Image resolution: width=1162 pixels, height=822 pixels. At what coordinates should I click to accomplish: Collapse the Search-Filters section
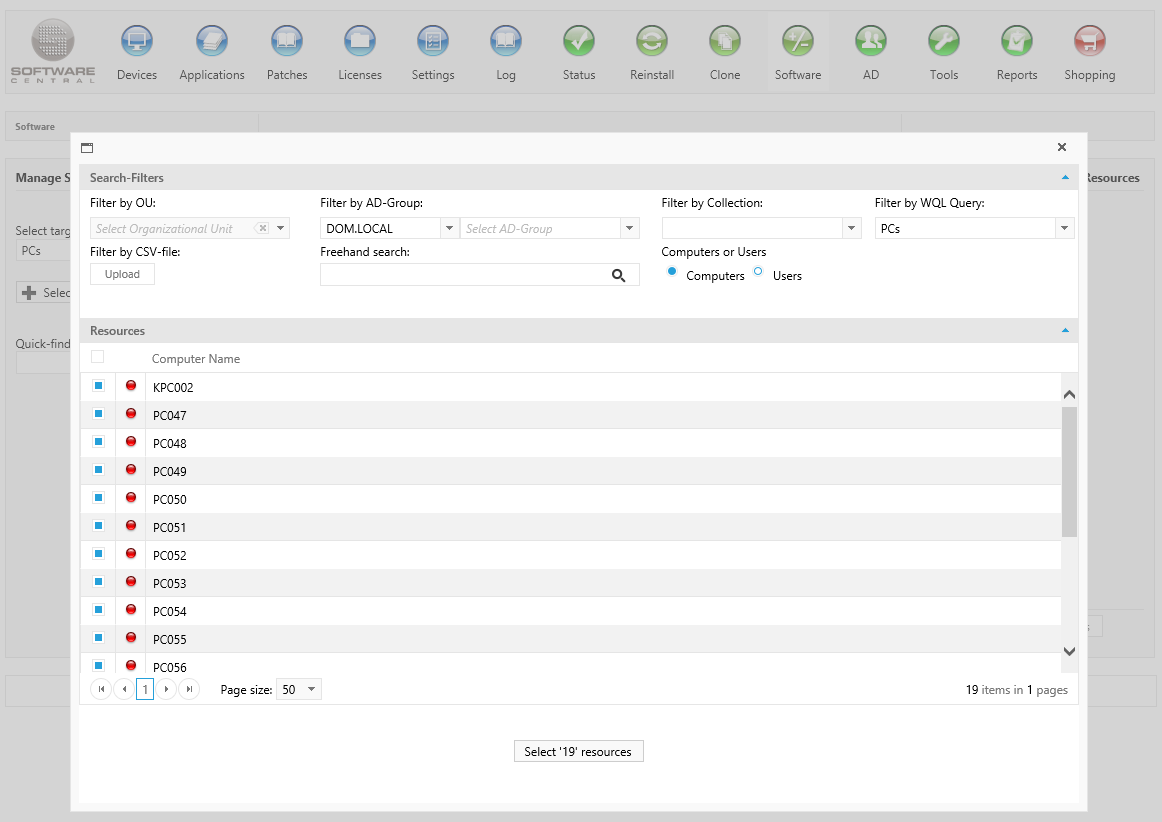[1065, 178]
